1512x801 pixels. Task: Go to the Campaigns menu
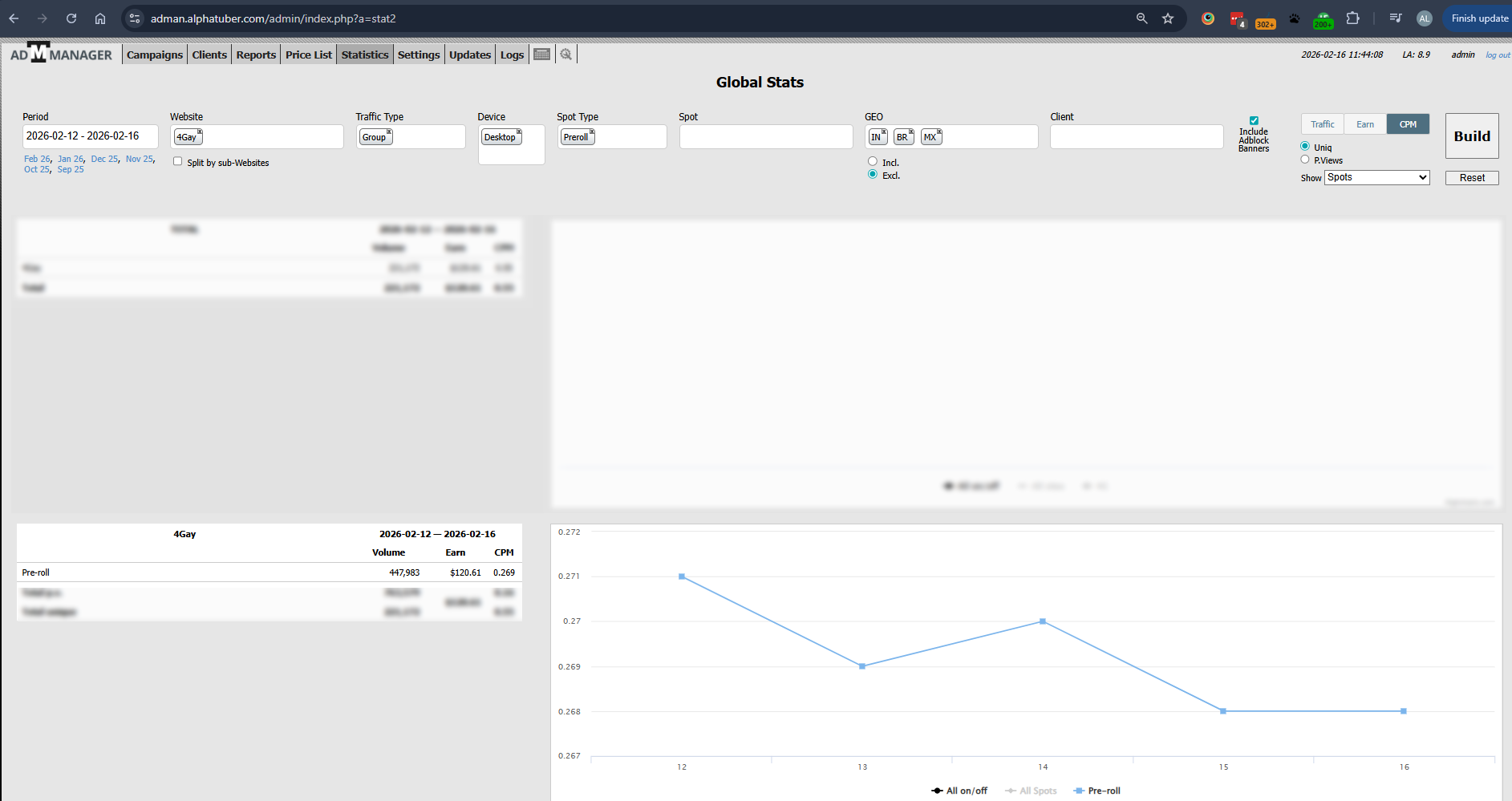coord(155,55)
